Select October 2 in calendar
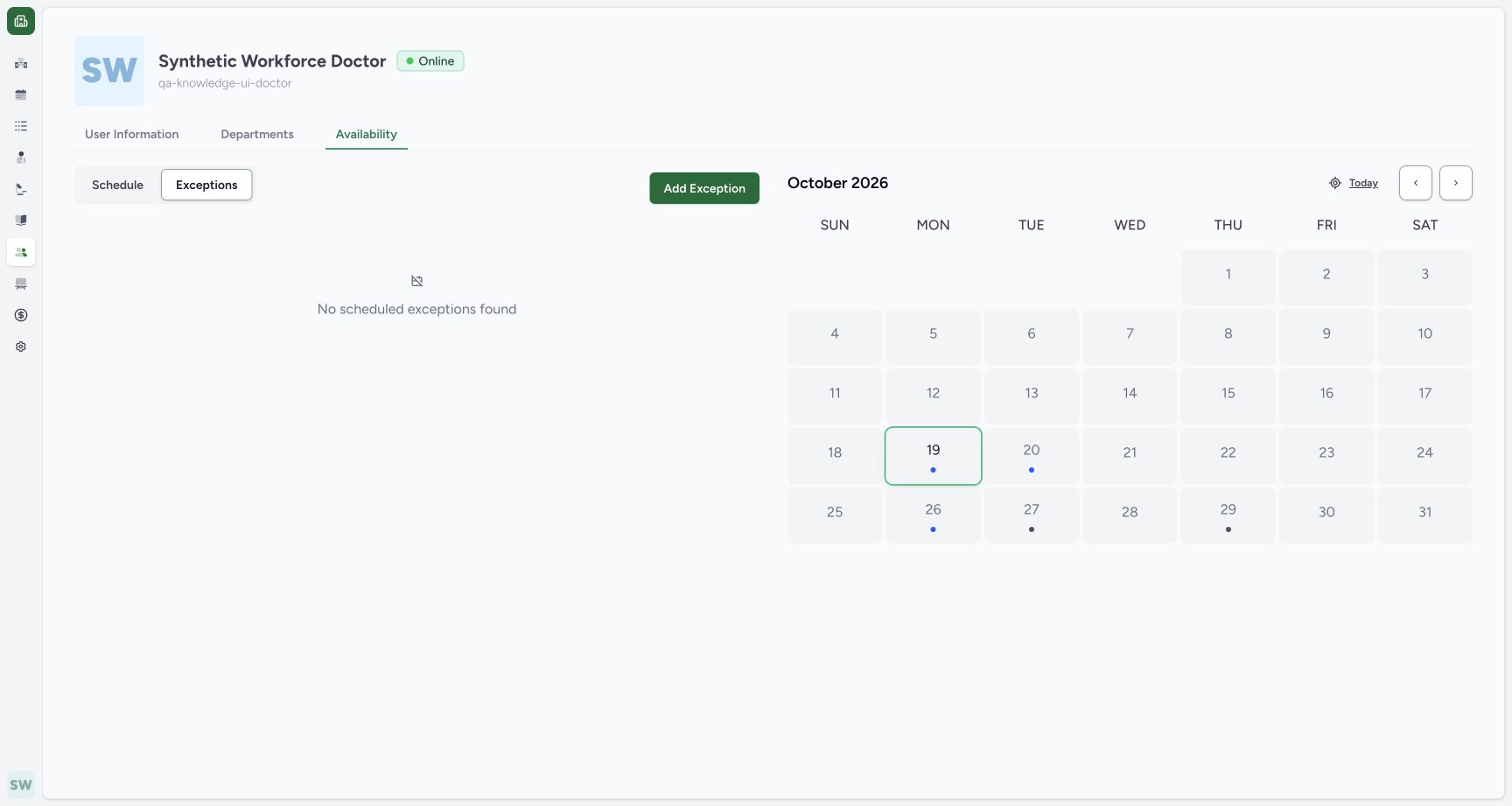Image resolution: width=1512 pixels, height=806 pixels. click(1326, 277)
